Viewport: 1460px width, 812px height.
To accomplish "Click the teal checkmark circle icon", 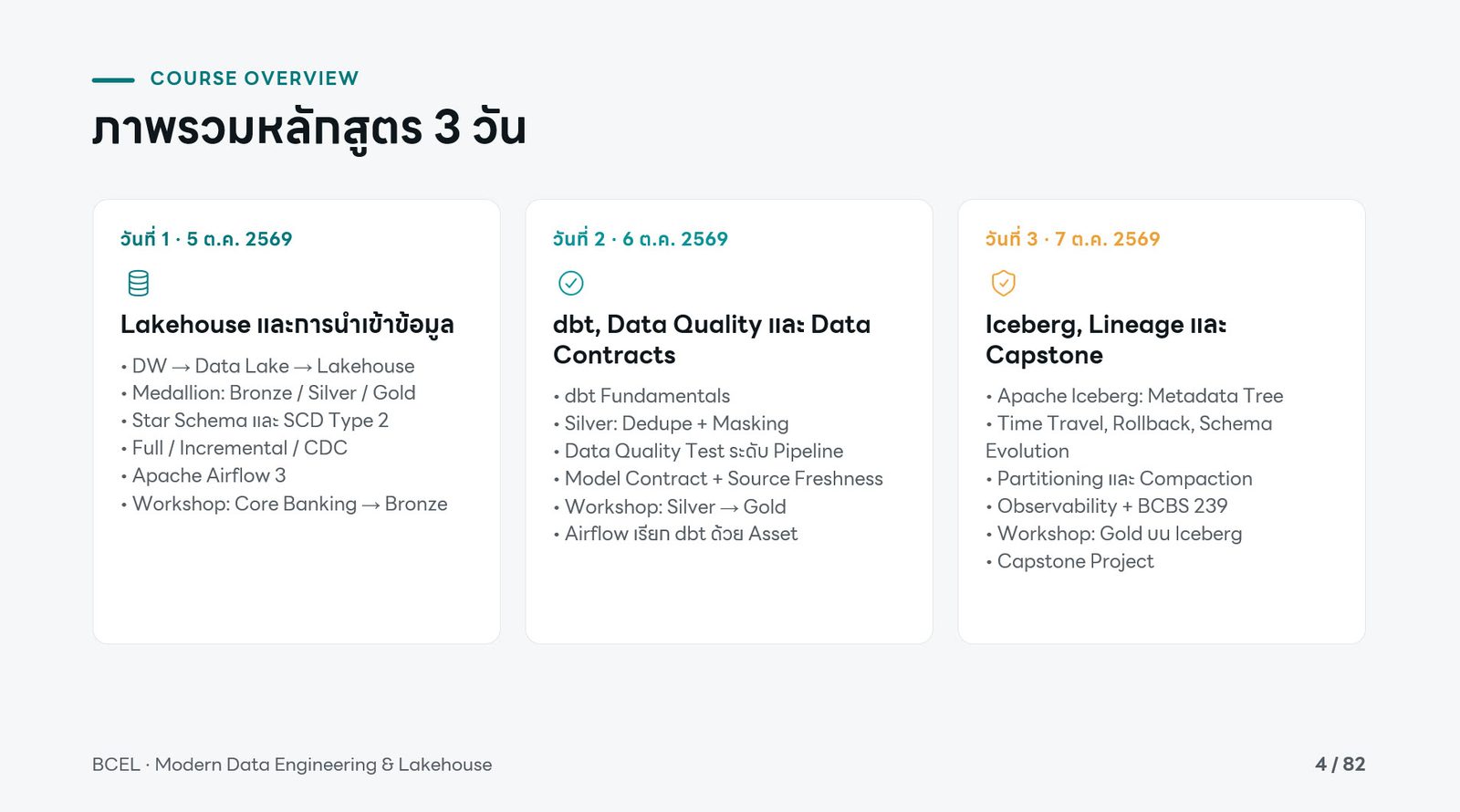I will coord(570,283).
